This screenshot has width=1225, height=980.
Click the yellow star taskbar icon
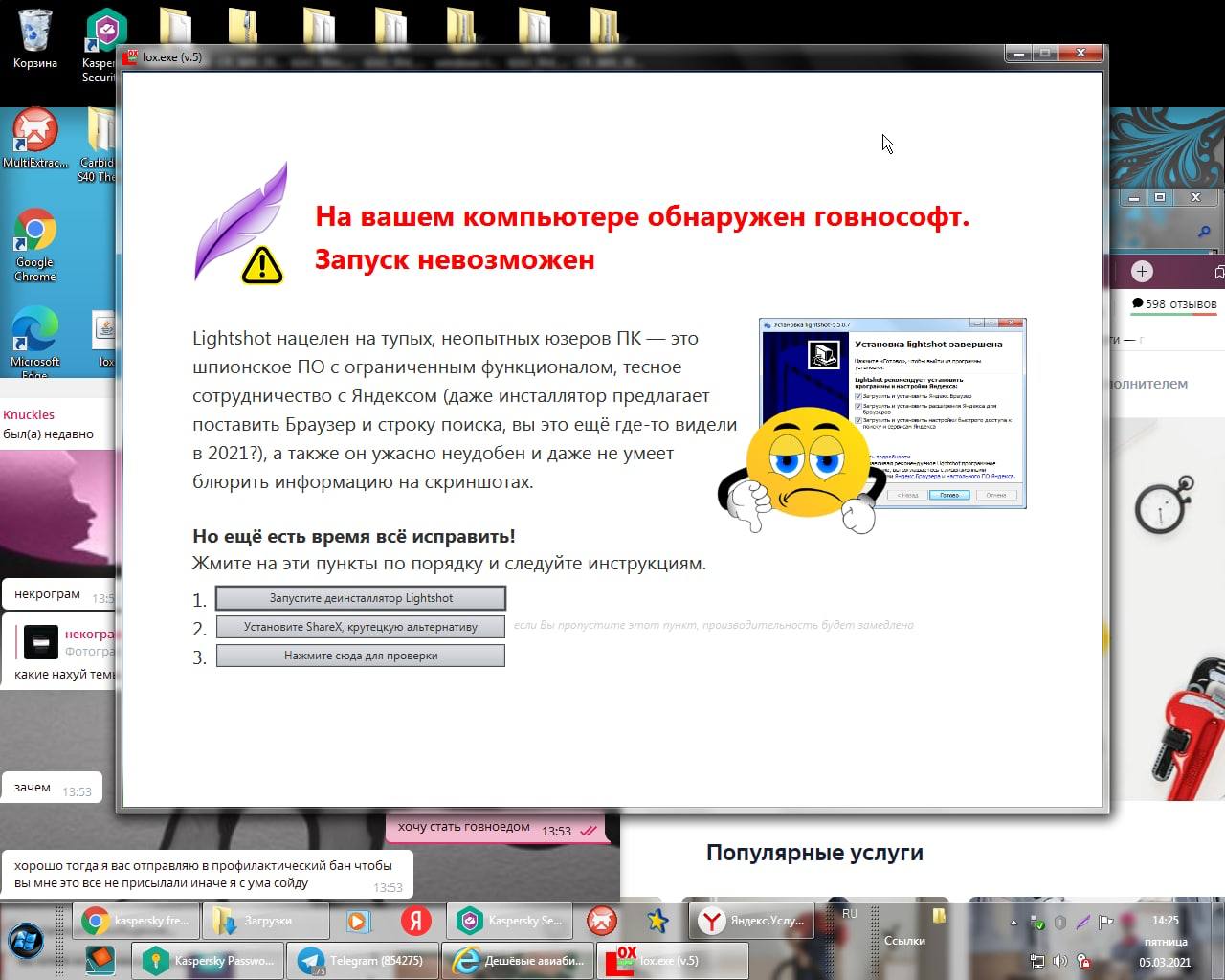tap(657, 921)
